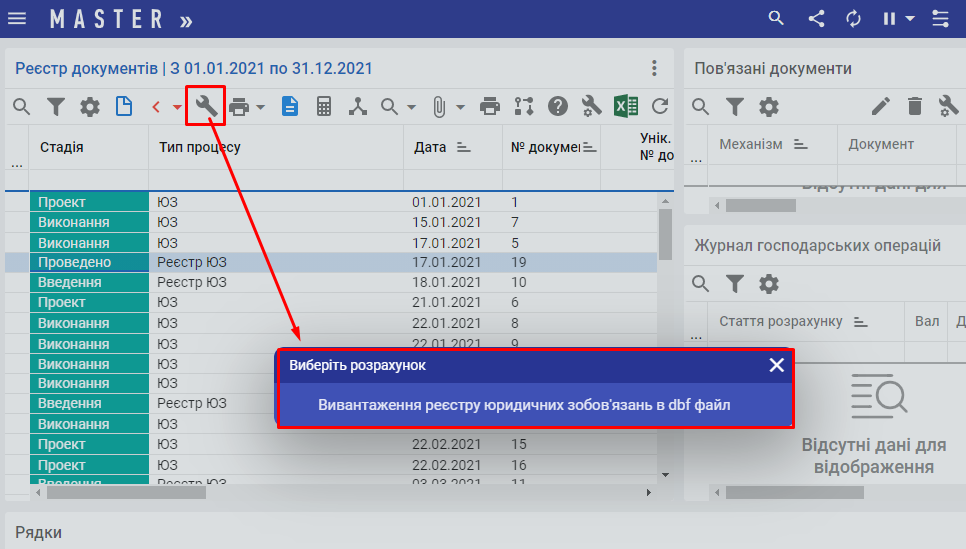
Task: Open the pause dropdown in the top bar
Action: (x=909, y=18)
